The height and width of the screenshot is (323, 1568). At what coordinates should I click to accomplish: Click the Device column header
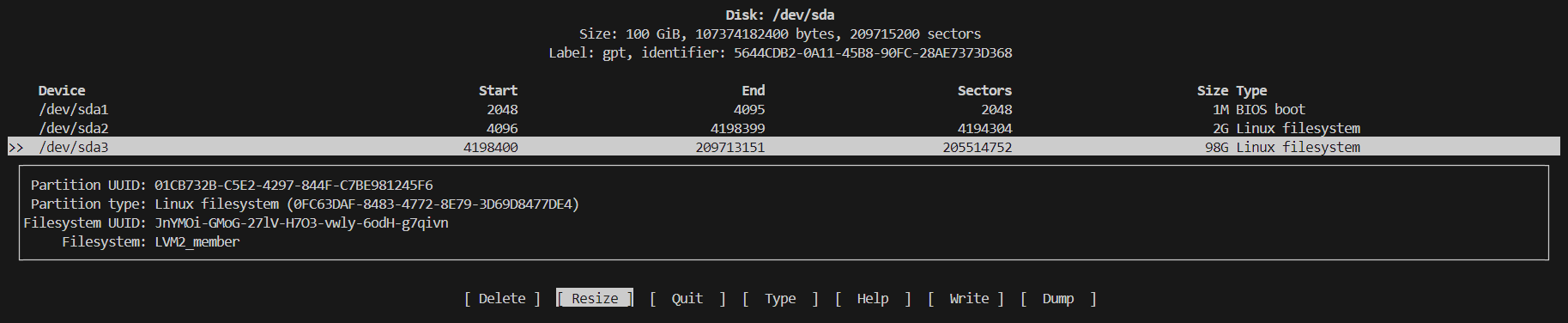[62, 90]
